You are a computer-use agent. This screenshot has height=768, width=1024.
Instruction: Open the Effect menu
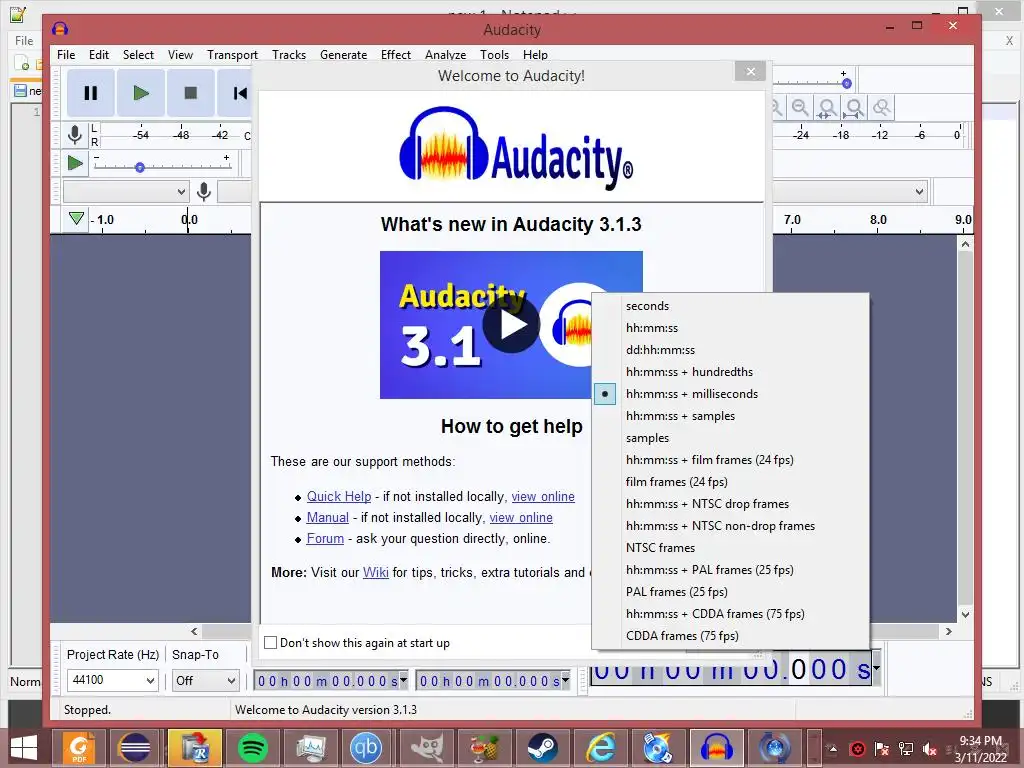pyautogui.click(x=396, y=55)
